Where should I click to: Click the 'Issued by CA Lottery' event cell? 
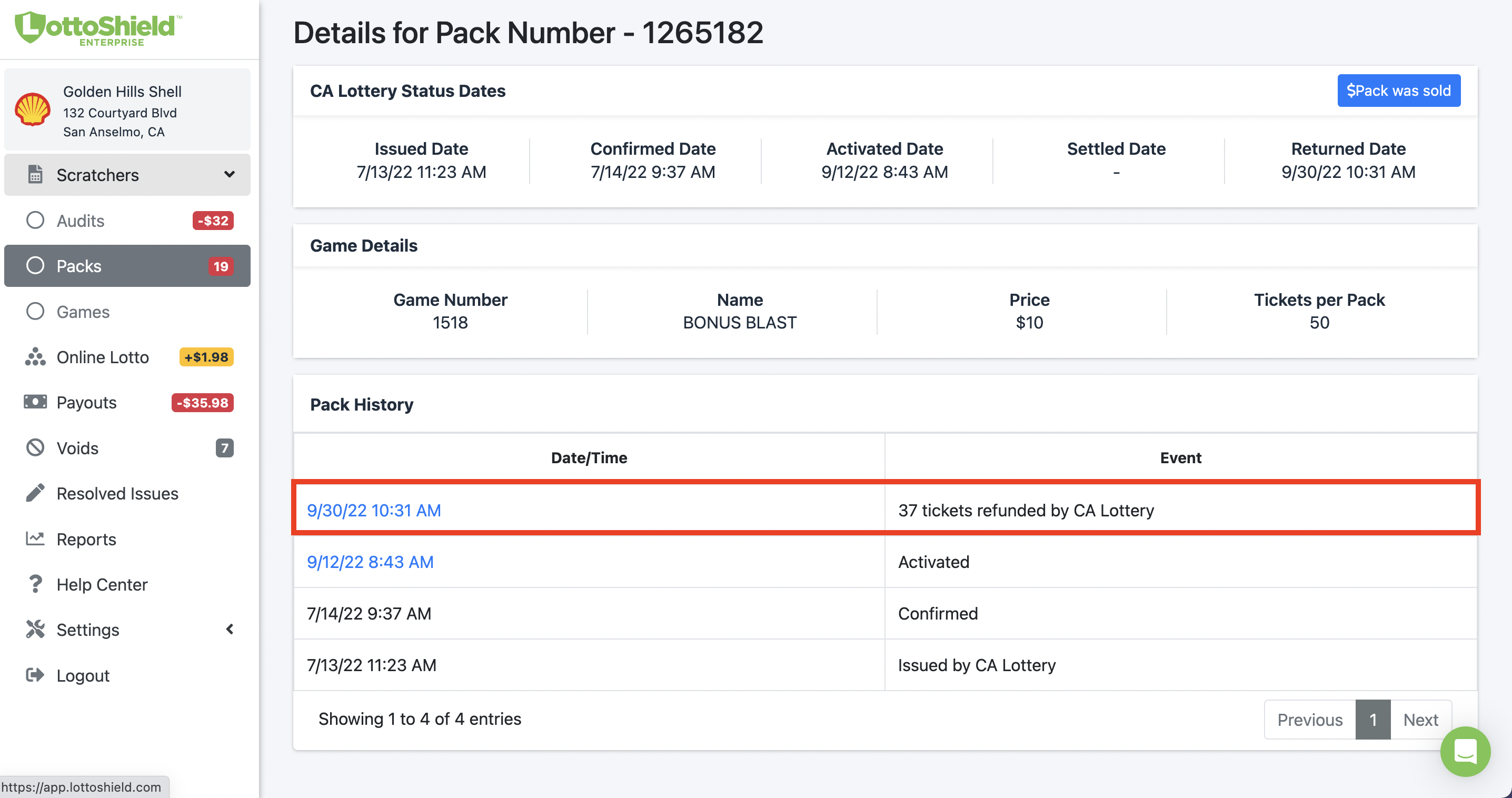point(1180,665)
